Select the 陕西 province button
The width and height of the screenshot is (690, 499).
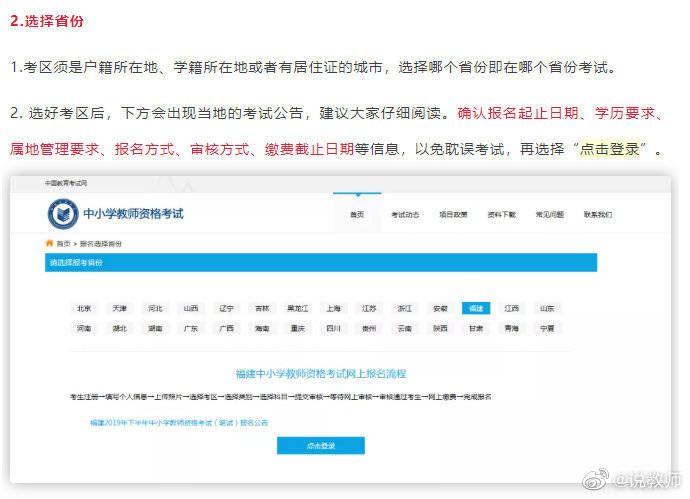click(x=440, y=328)
